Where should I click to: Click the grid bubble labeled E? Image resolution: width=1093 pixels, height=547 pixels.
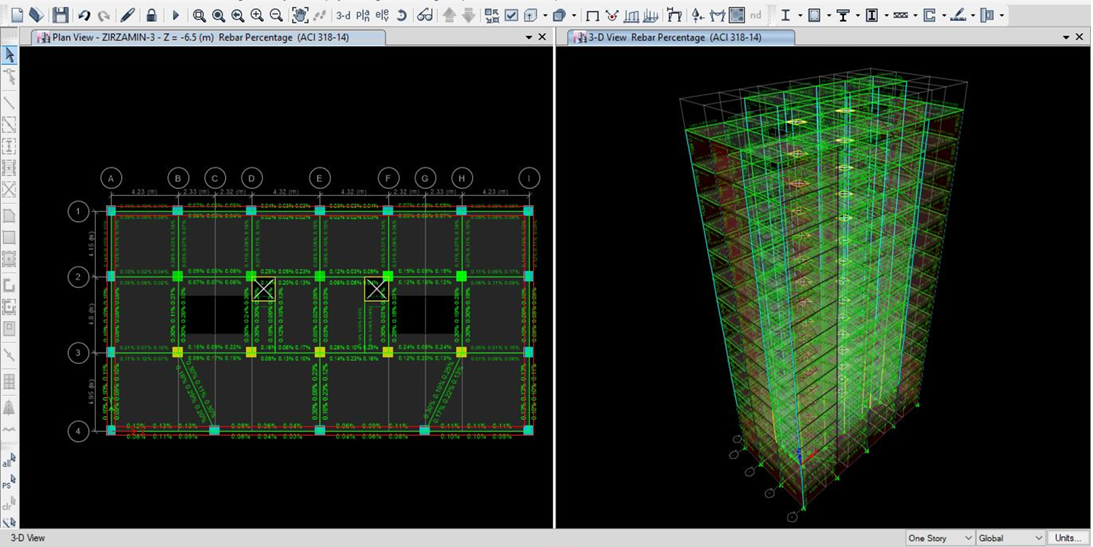click(319, 178)
